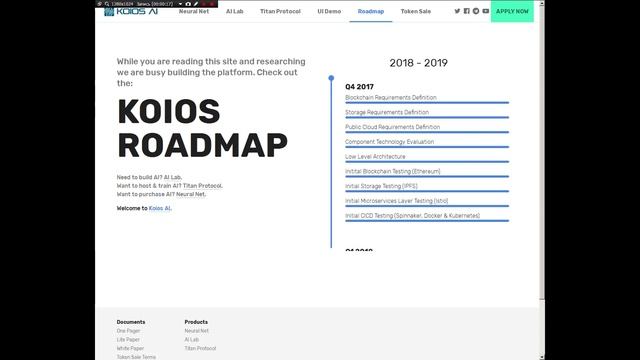This screenshot has width=640, height=360.
Task: Select the Roadmap nav tab
Action: [371, 11]
